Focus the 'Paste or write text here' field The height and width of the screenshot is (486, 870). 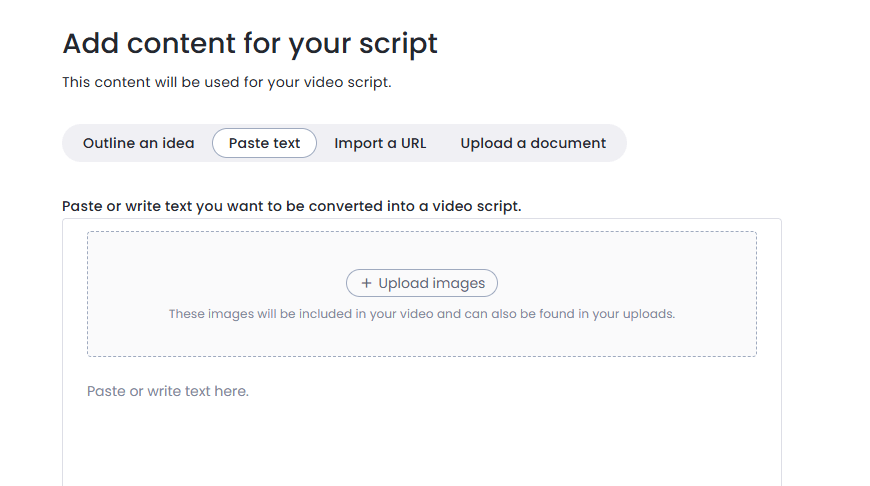pyautogui.click(x=168, y=391)
